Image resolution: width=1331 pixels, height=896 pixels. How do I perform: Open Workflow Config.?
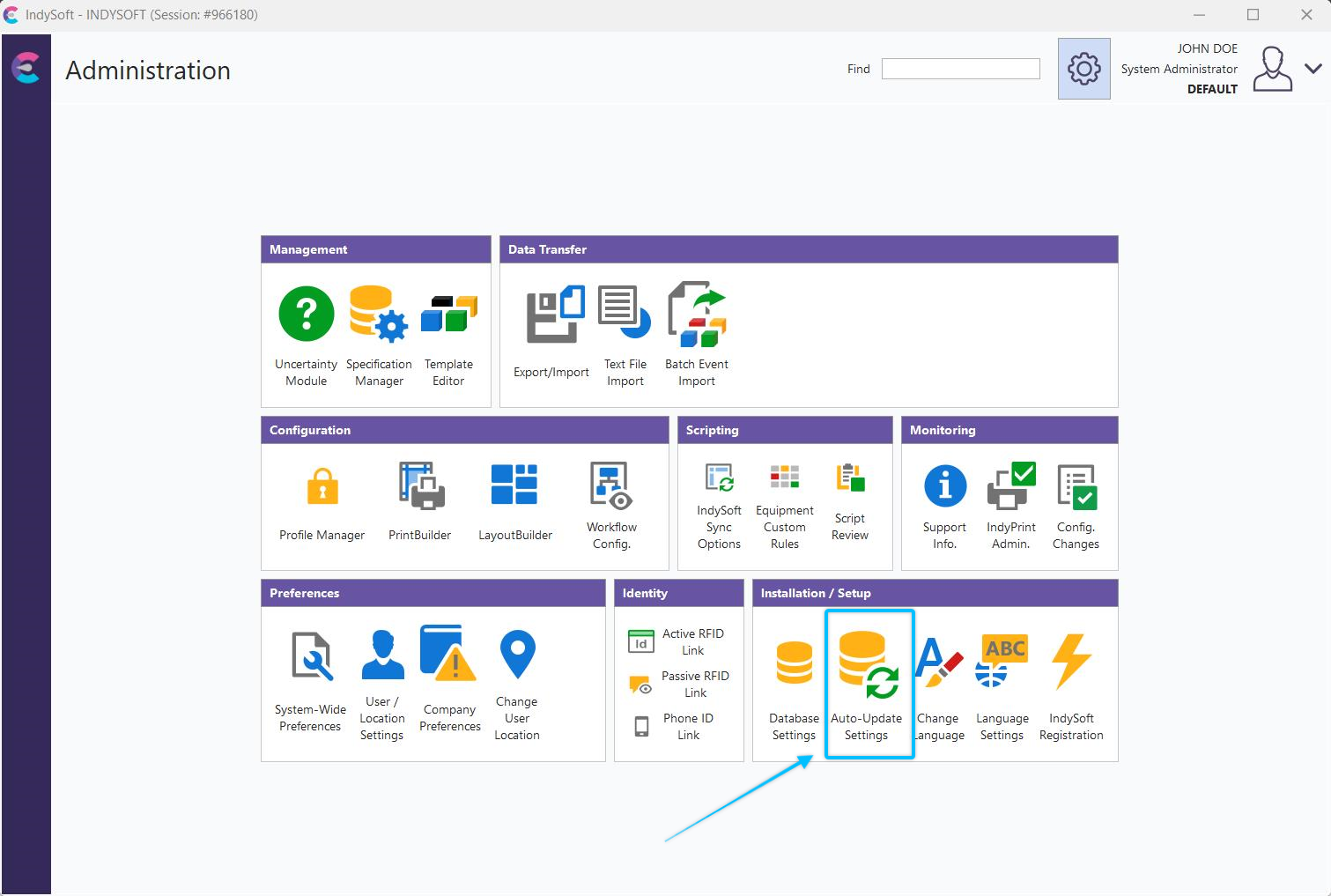click(611, 487)
